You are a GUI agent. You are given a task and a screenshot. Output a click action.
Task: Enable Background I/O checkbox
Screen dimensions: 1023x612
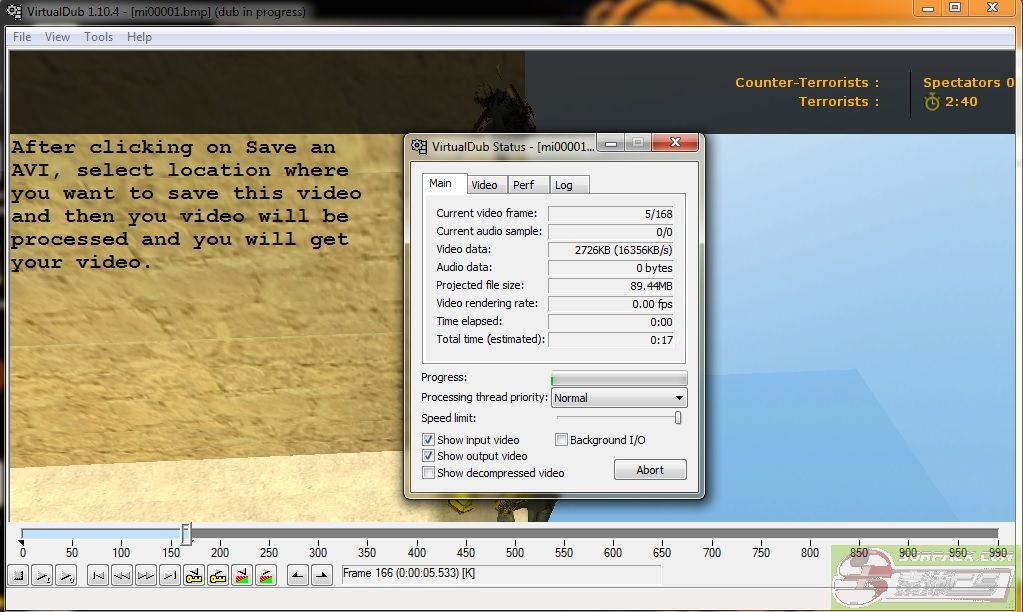tap(562, 440)
